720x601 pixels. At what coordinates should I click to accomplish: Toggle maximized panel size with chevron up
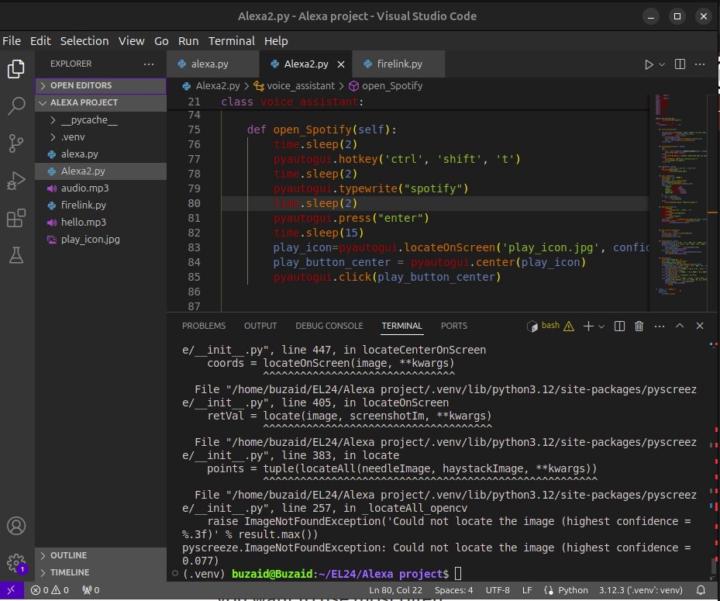[680, 326]
